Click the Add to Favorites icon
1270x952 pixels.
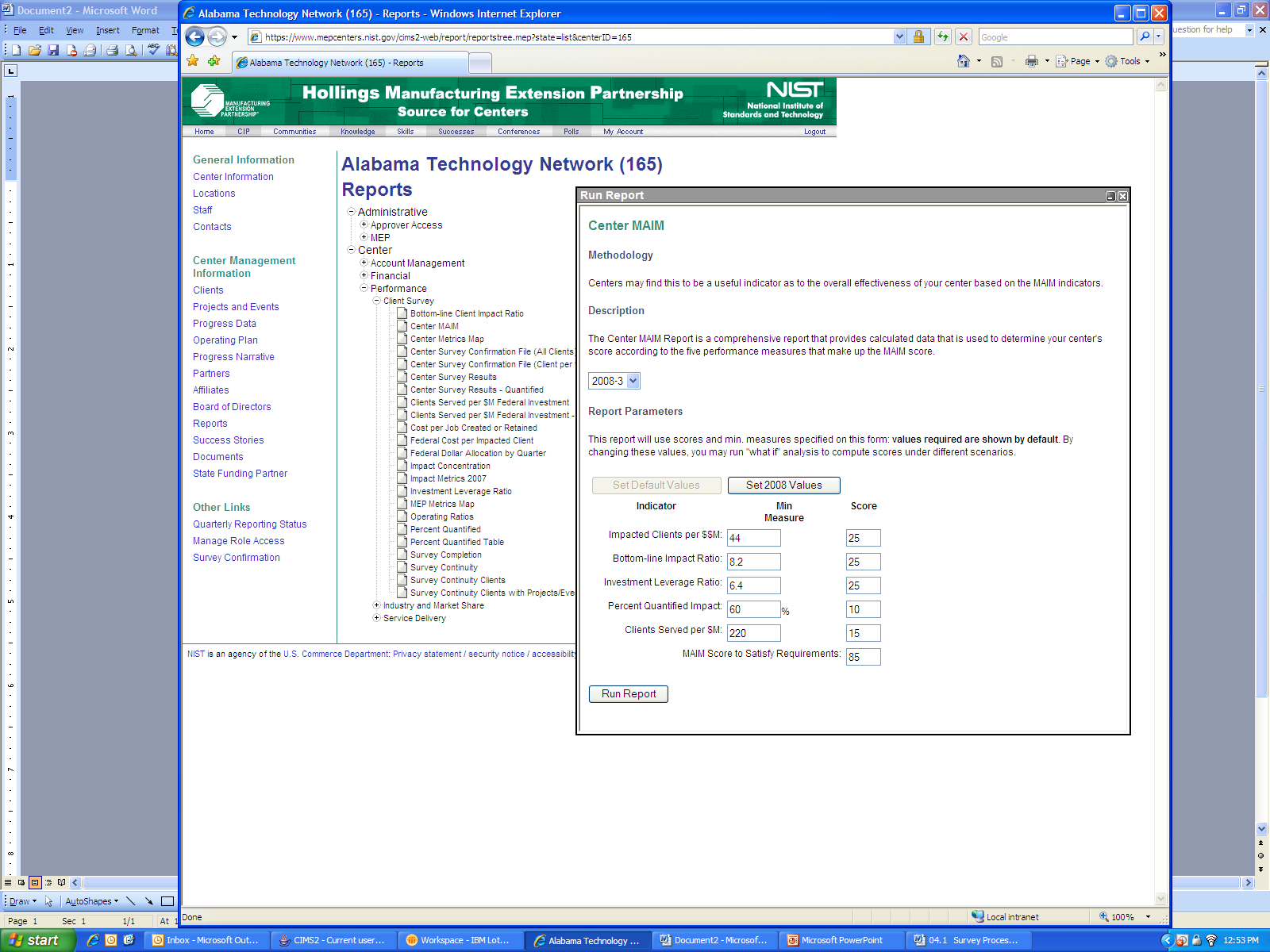(214, 61)
